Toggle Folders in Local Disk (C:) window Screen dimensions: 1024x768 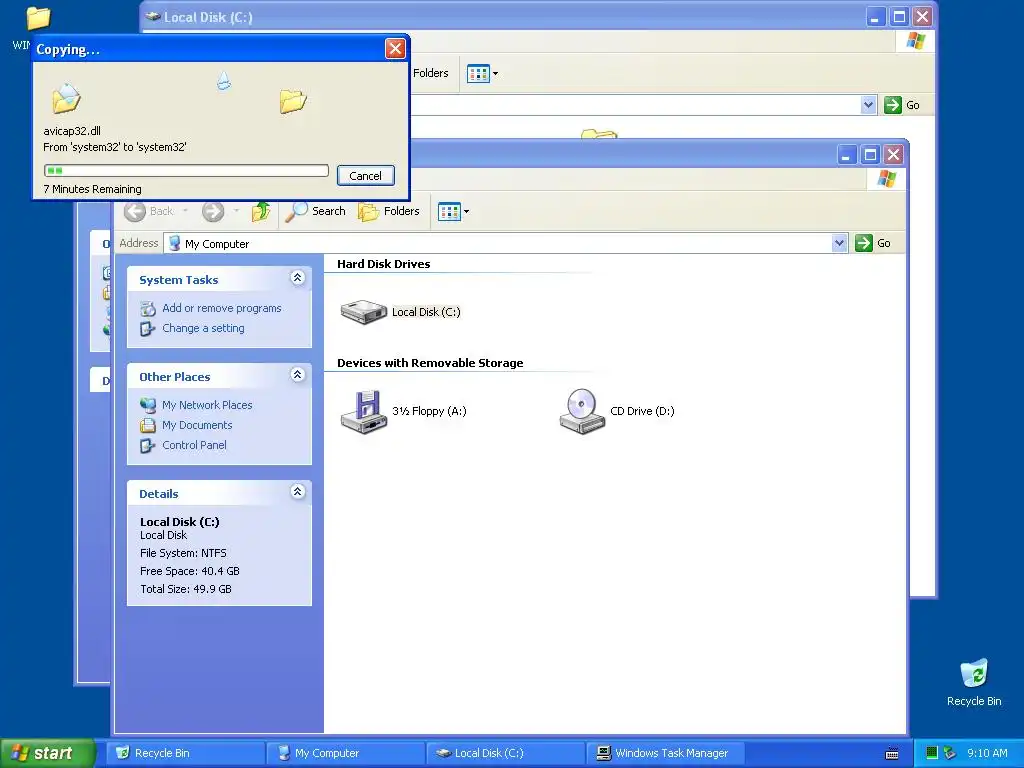tap(430, 73)
